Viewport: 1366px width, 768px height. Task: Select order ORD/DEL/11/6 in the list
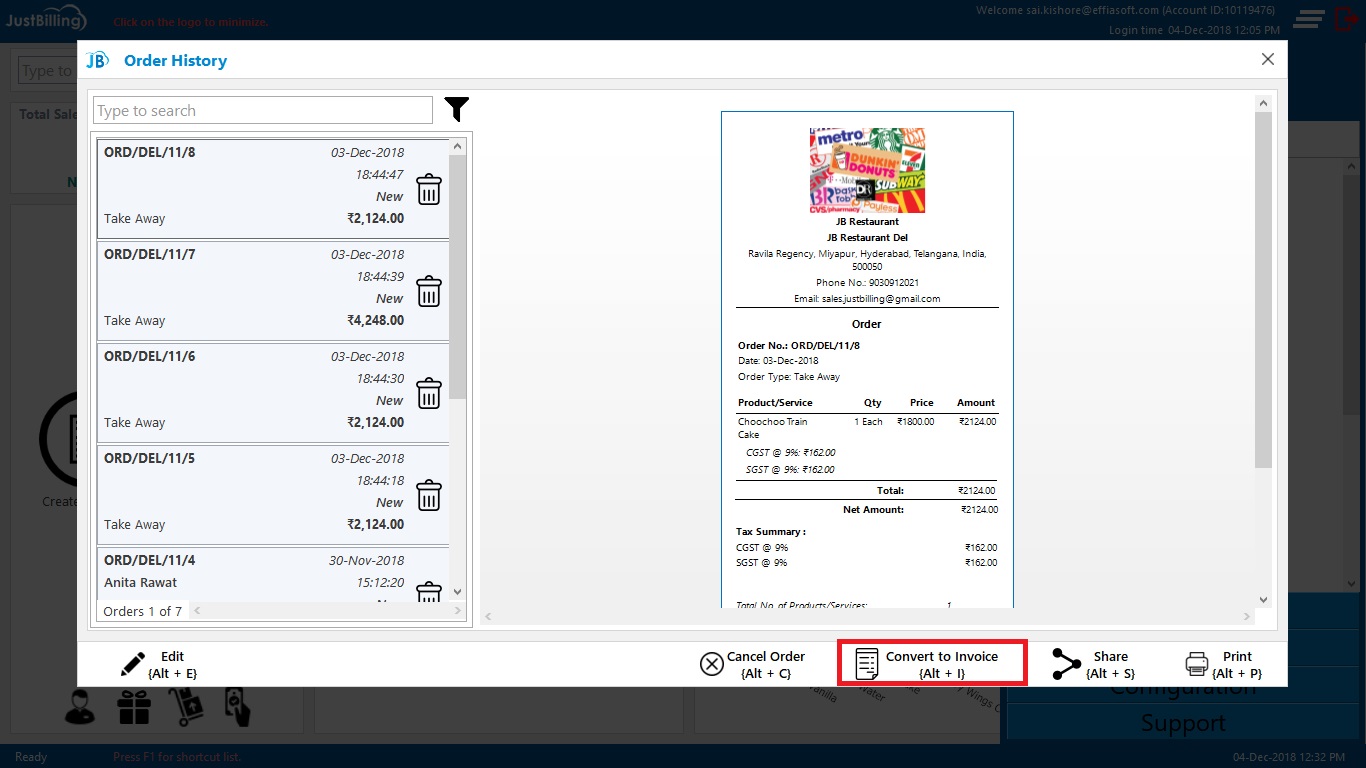[x=273, y=393]
